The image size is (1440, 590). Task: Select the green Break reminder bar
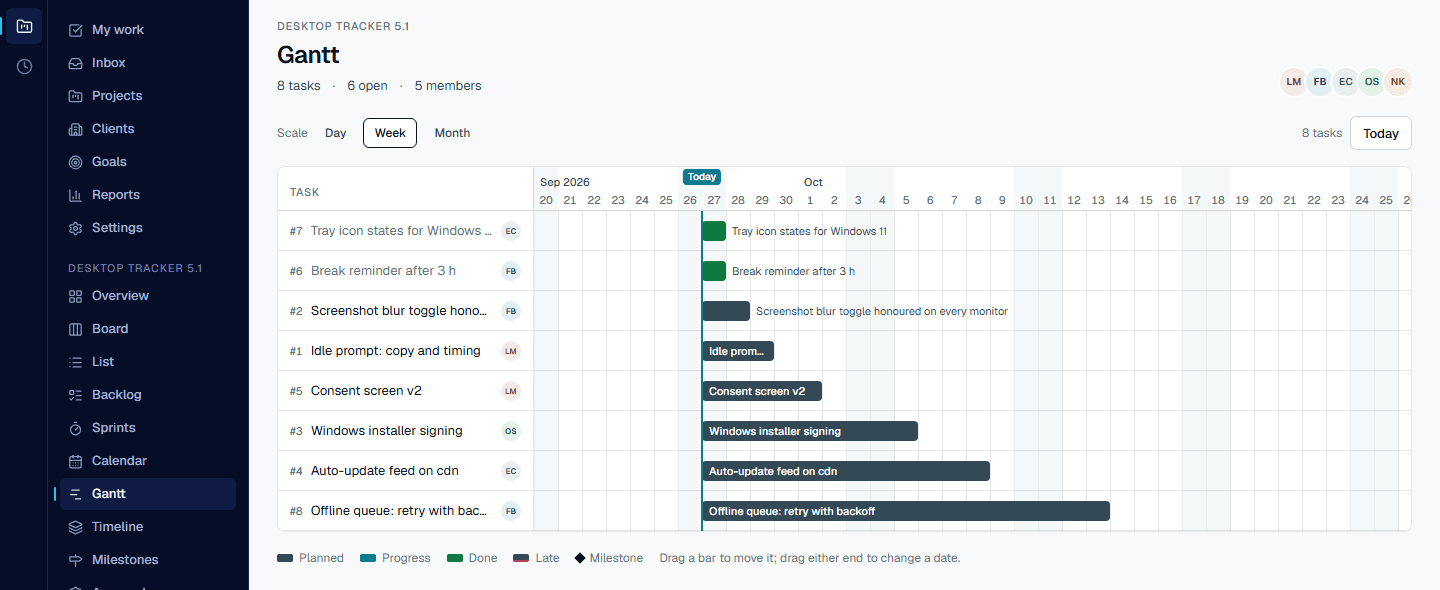click(x=714, y=271)
